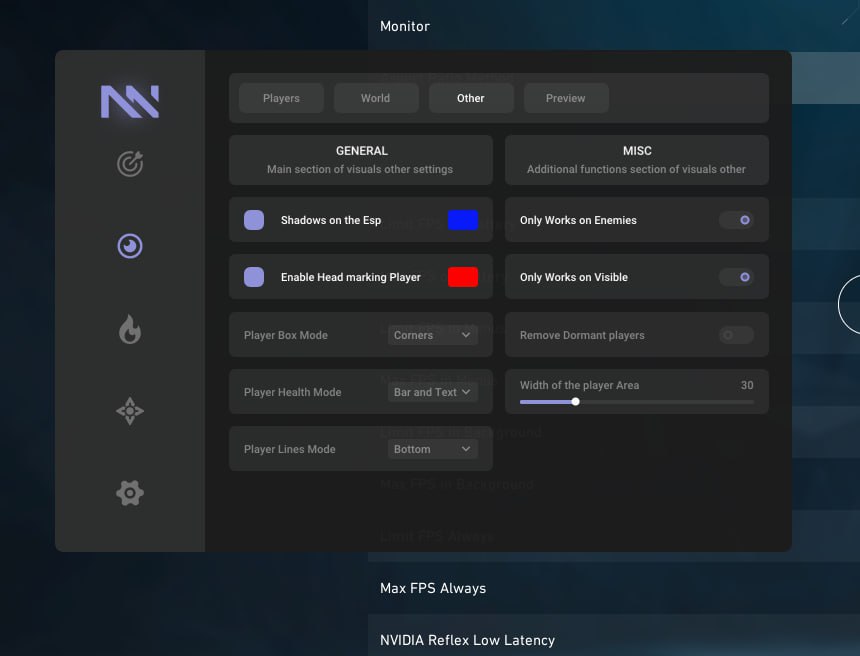Image resolution: width=860 pixels, height=656 pixels.
Task: Enable Remove Dormant players toggle
Action: pyautogui.click(x=737, y=335)
